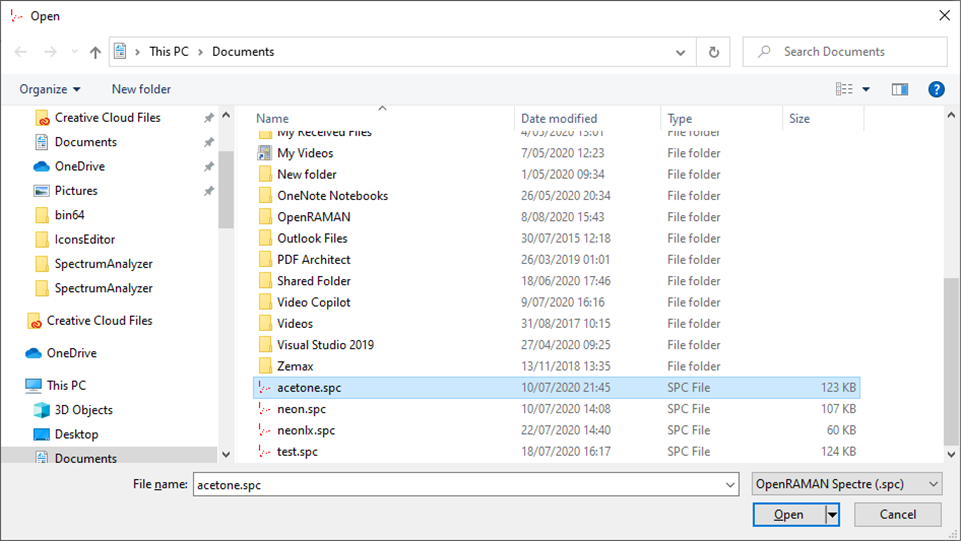Open the Help question mark icon
This screenshot has height=541, width=961.
936,89
